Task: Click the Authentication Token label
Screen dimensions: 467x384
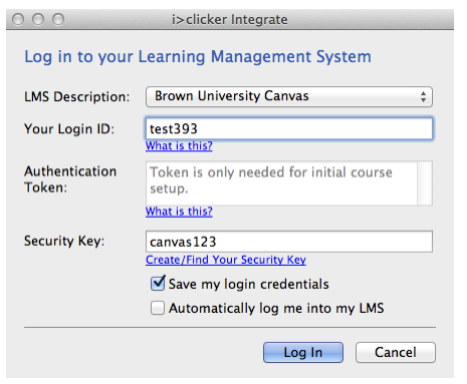Action: click(70, 179)
